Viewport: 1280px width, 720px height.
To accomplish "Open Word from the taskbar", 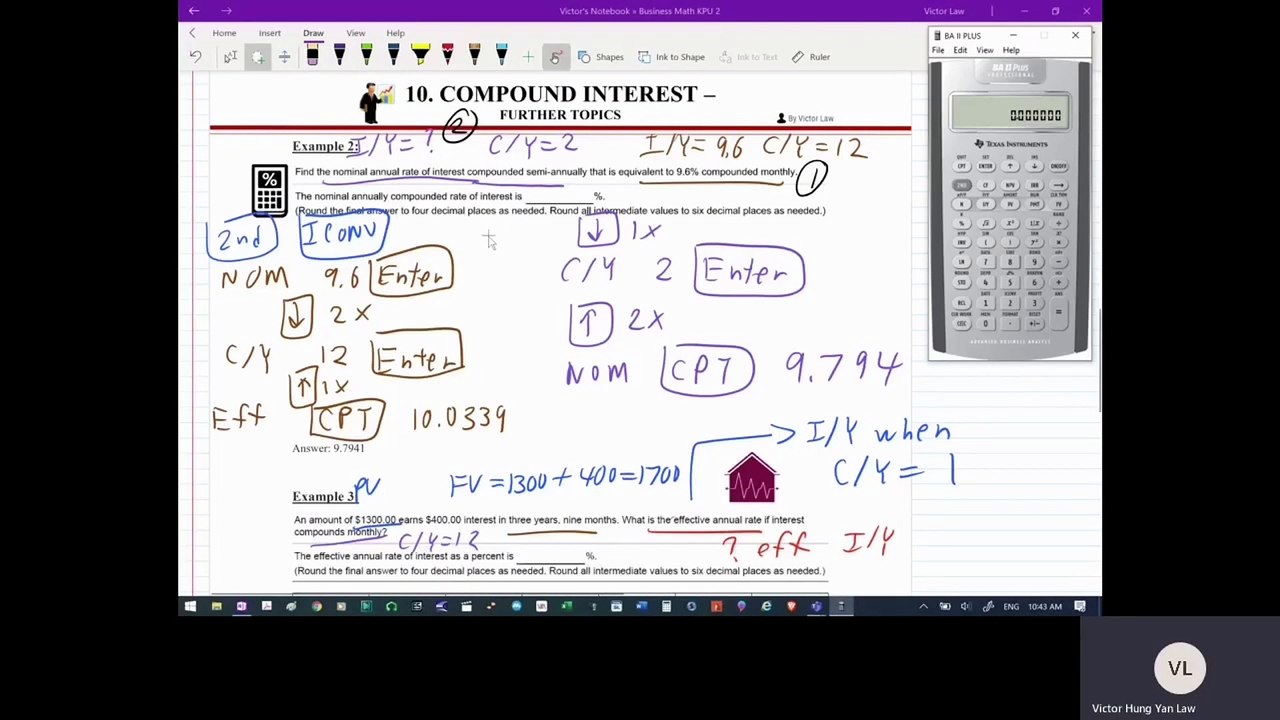I will 641,606.
